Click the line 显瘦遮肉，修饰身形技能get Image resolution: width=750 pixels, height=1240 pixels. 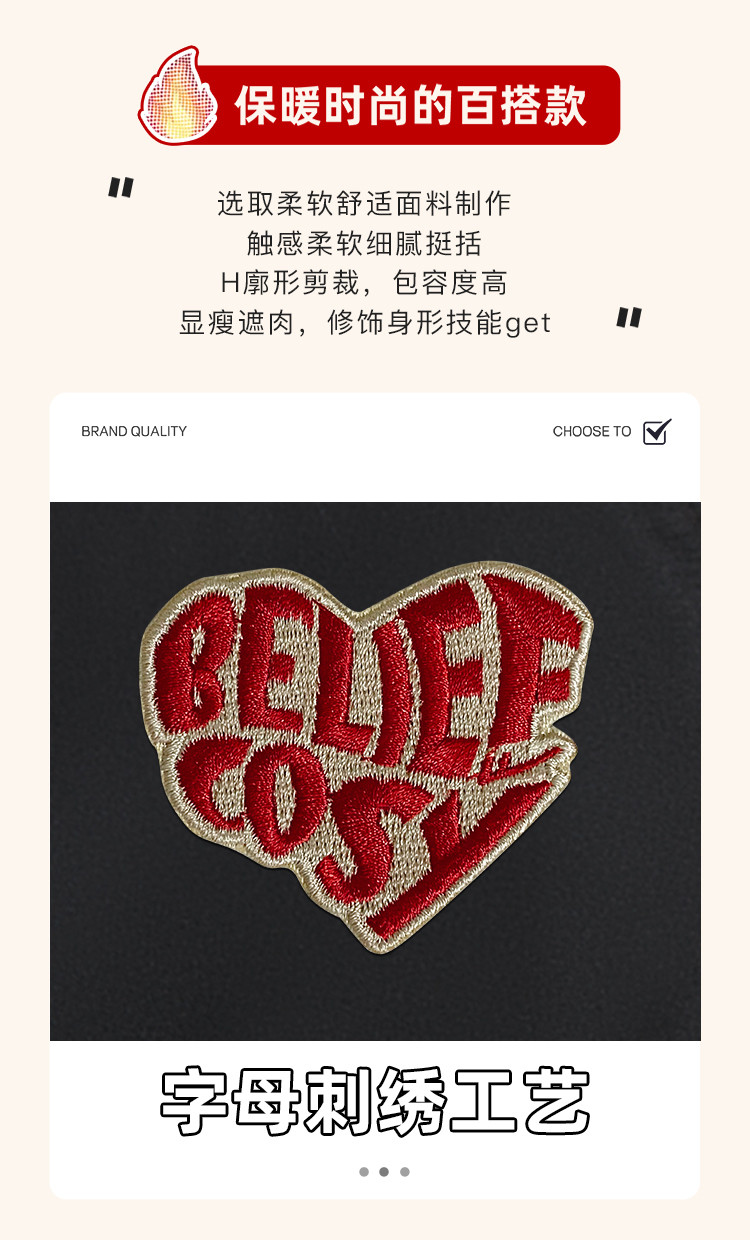pos(365,323)
